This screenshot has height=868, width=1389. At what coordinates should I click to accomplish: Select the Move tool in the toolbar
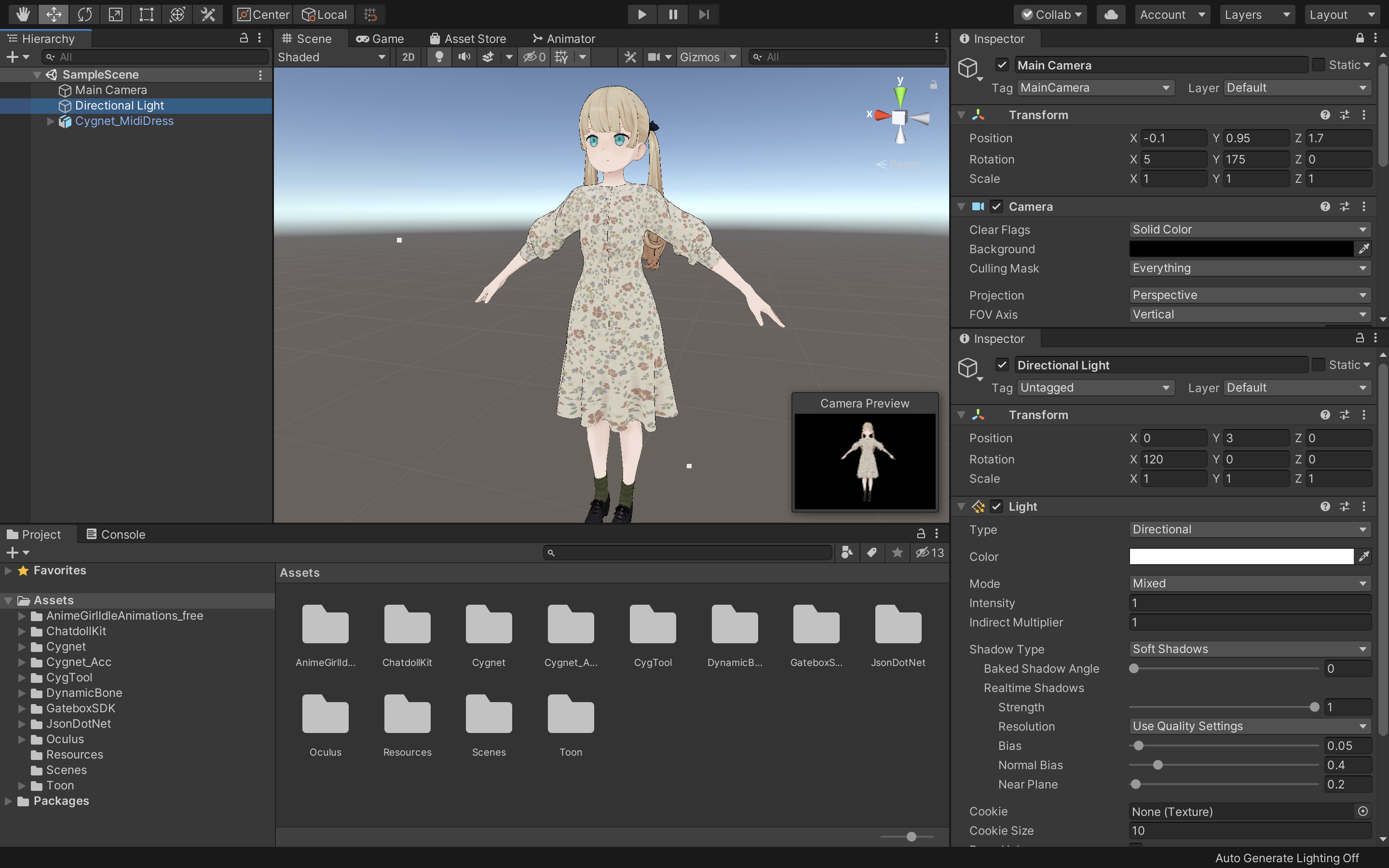[54, 14]
